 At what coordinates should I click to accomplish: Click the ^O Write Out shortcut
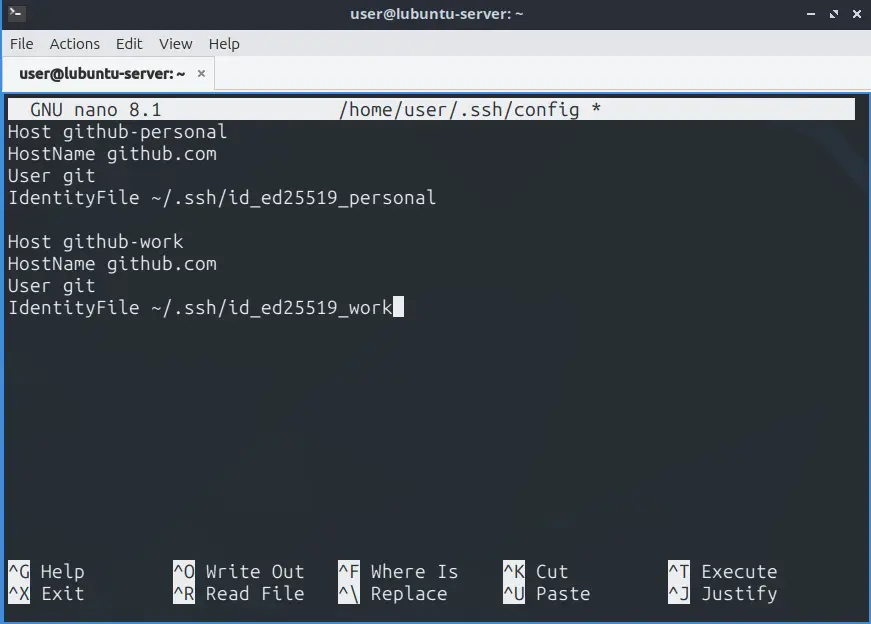[238, 572]
